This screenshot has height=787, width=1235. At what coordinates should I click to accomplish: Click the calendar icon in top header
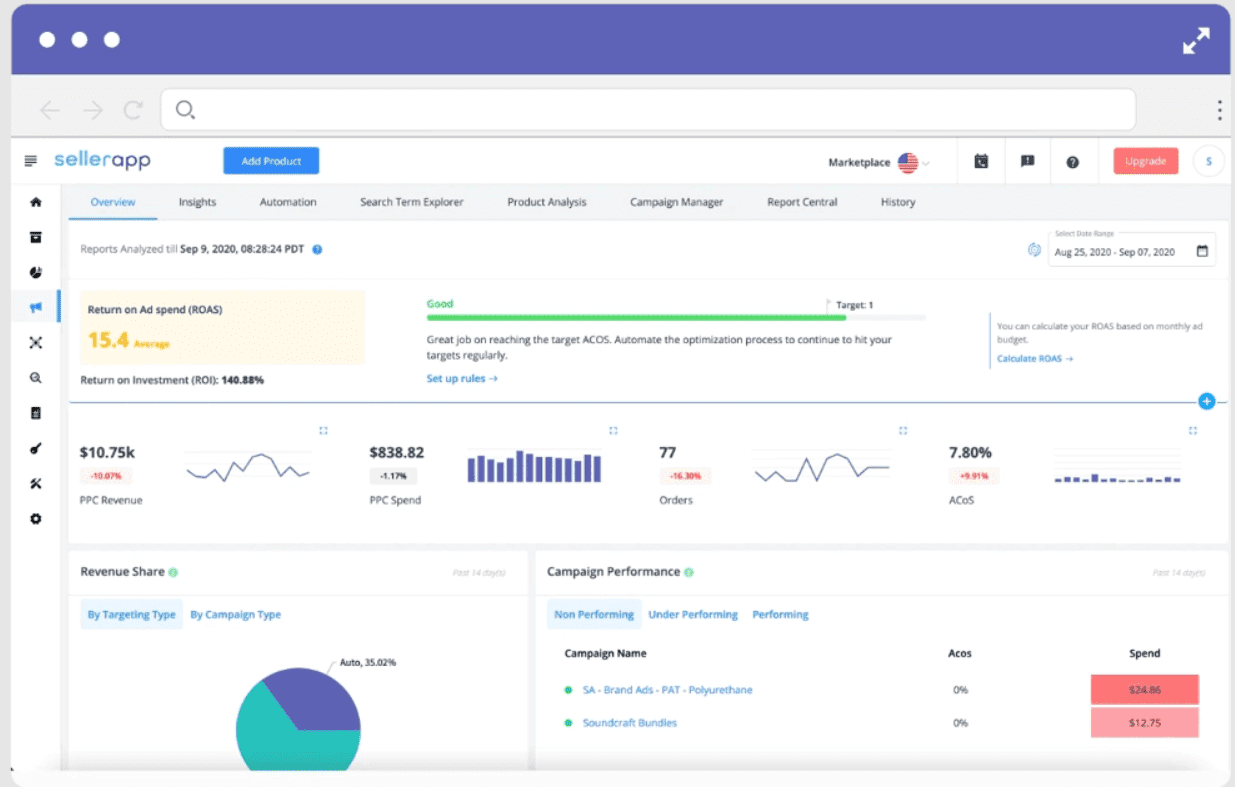981,162
